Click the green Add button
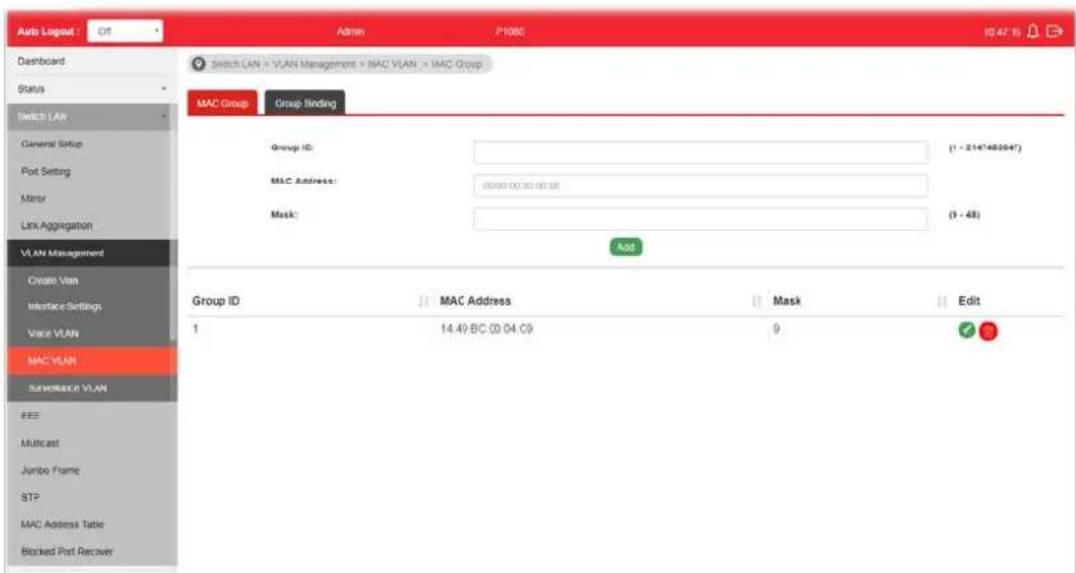This screenshot has width=1076, height=573. pyautogui.click(x=626, y=247)
